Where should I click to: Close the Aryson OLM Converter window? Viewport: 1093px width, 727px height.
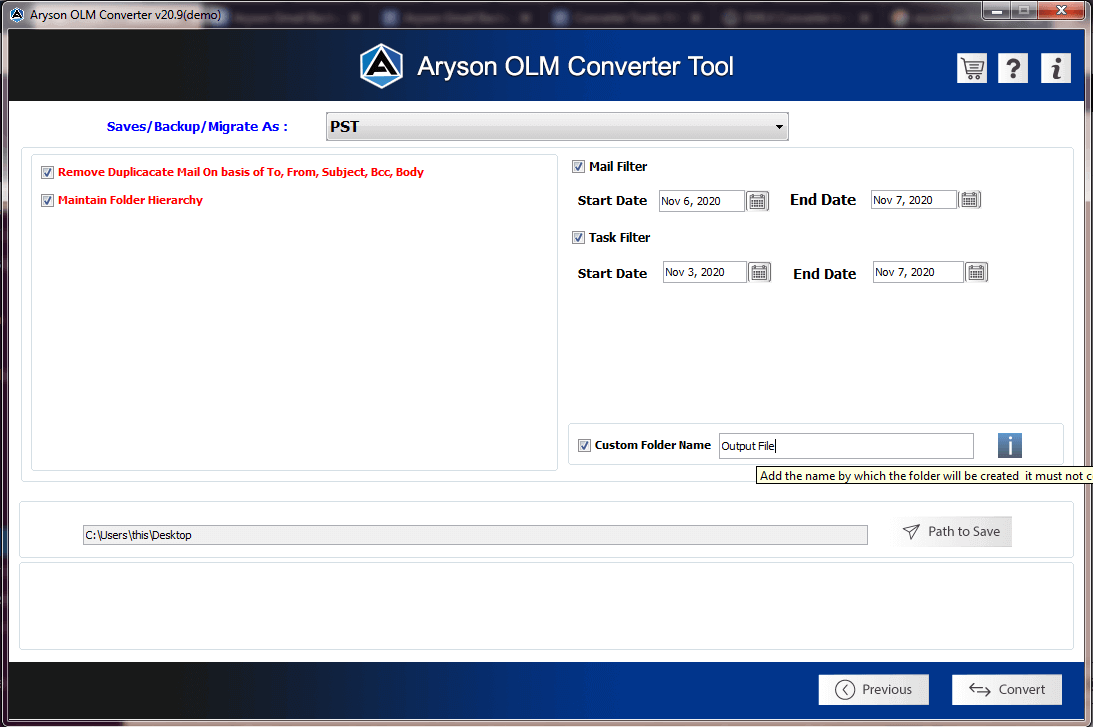pyautogui.click(x=1060, y=11)
